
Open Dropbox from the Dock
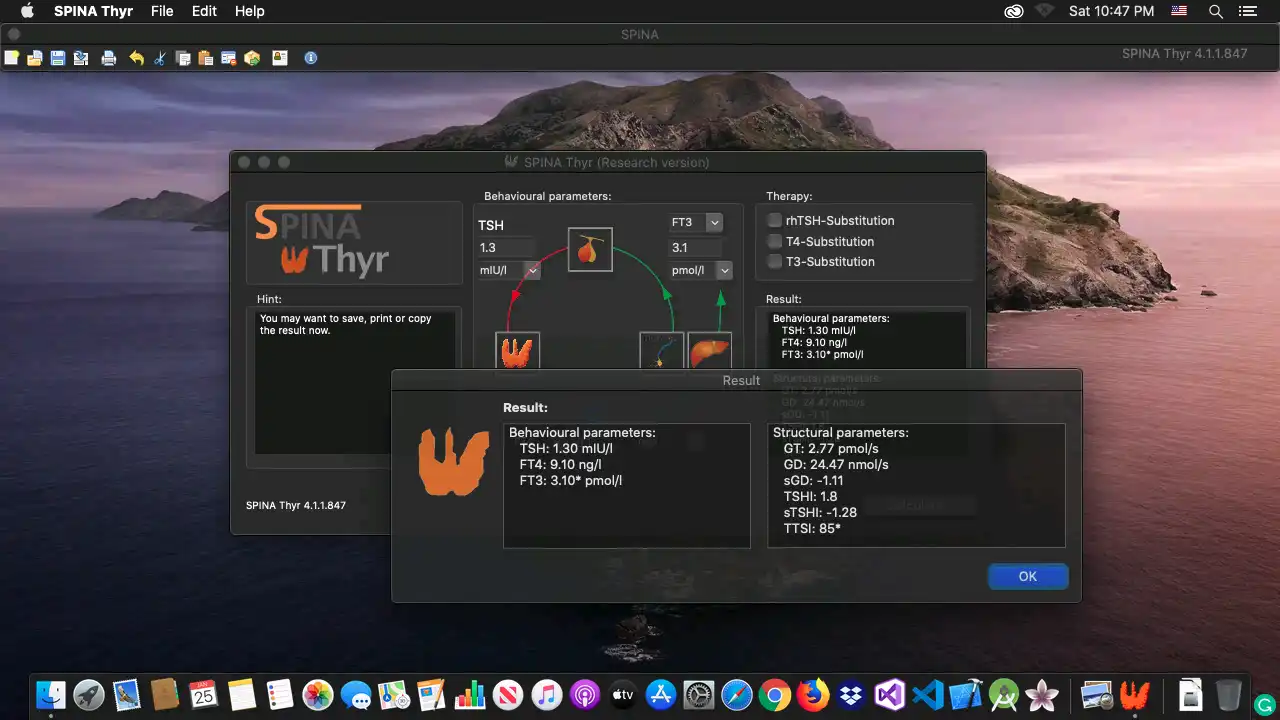[851, 694]
